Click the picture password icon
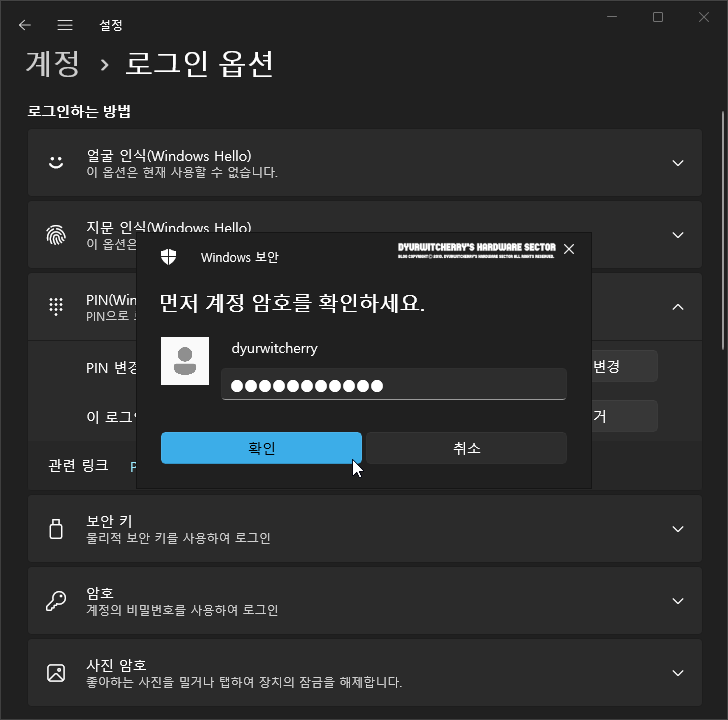728x720 pixels. tap(56, 673)
